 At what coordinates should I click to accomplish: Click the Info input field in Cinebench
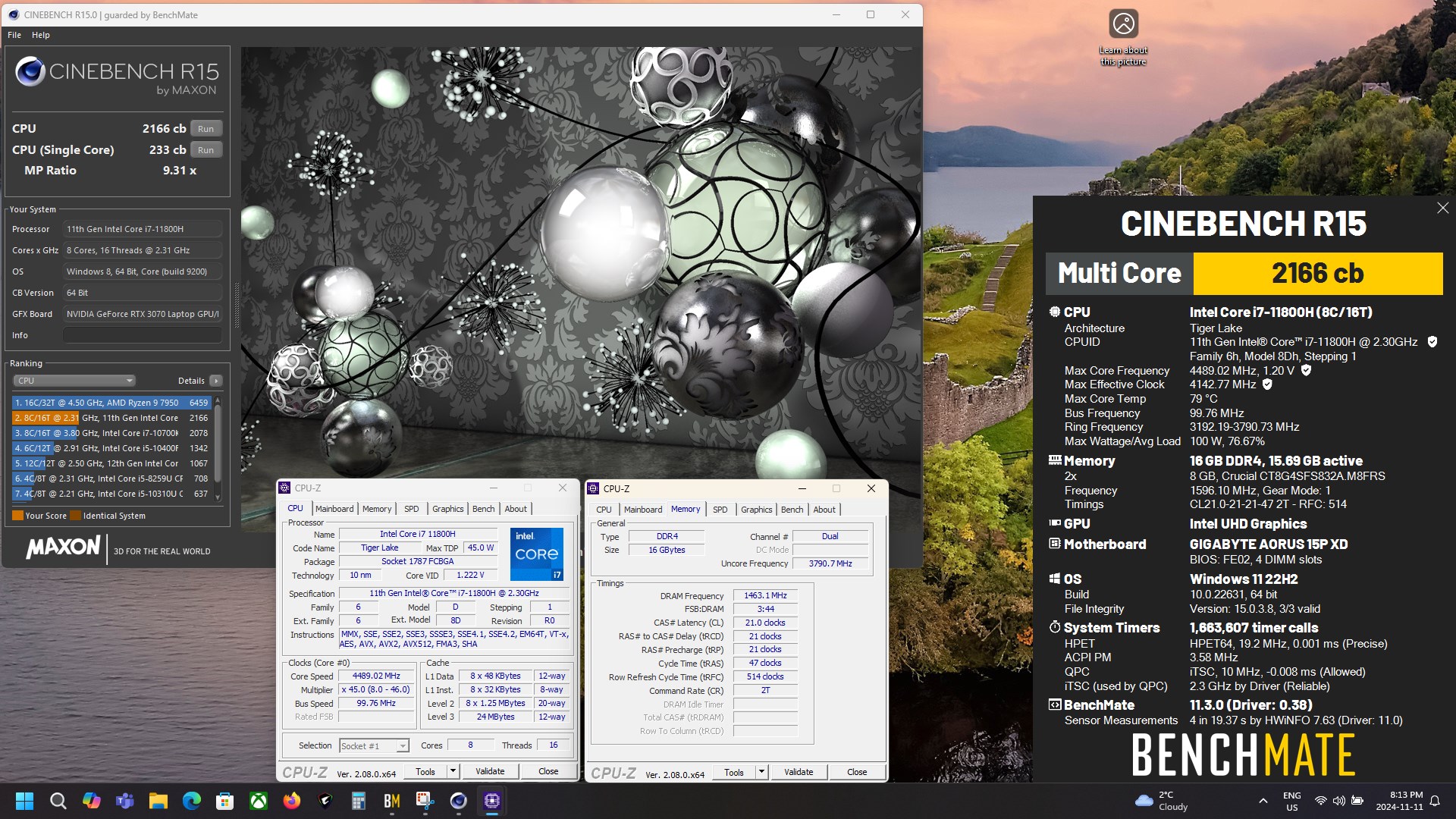143,335
